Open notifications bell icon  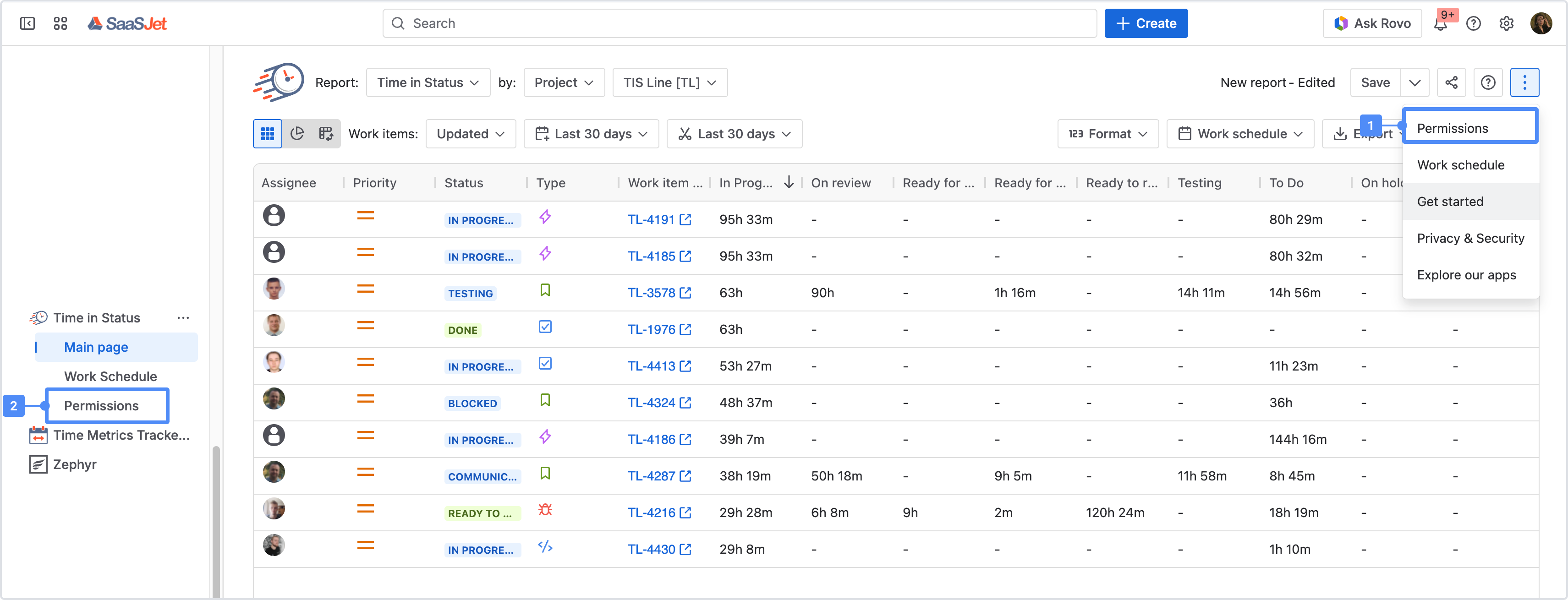pos(1440,24)
